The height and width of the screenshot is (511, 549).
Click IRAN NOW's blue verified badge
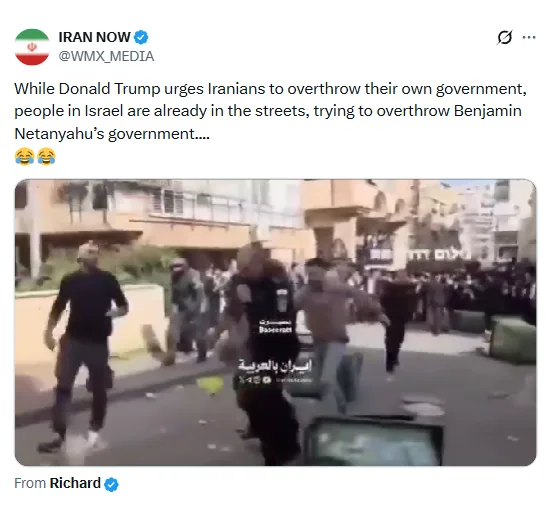[x=141, y=37]
